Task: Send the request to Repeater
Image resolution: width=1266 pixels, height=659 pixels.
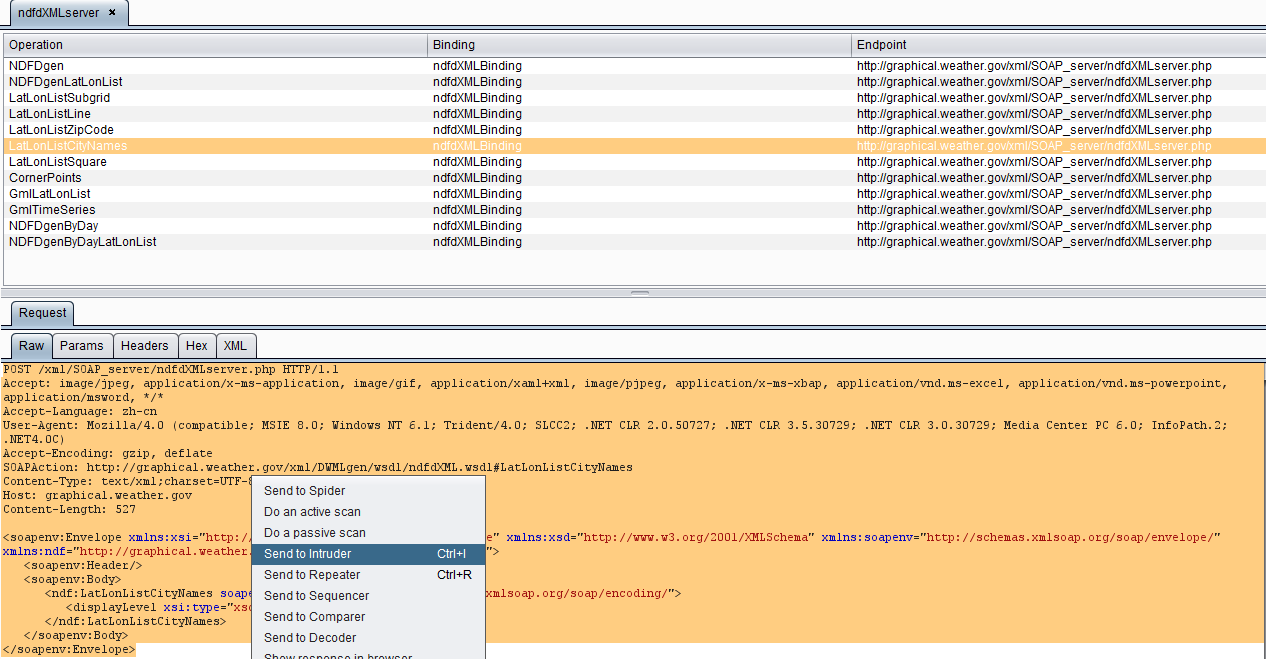Action: point(312,575)
